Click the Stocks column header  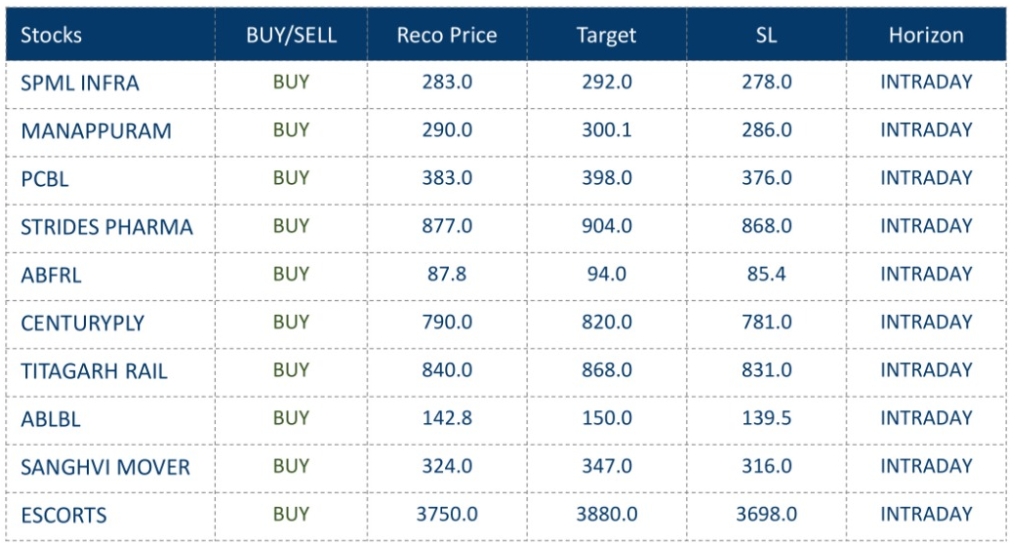point(52,35)
